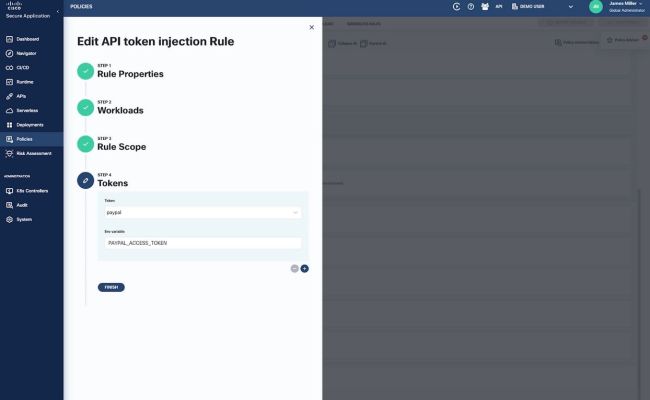The height and width of the screenshot is (400, 650).
Task: Click the Policy Advisor button in background
Action: [623, 40]
